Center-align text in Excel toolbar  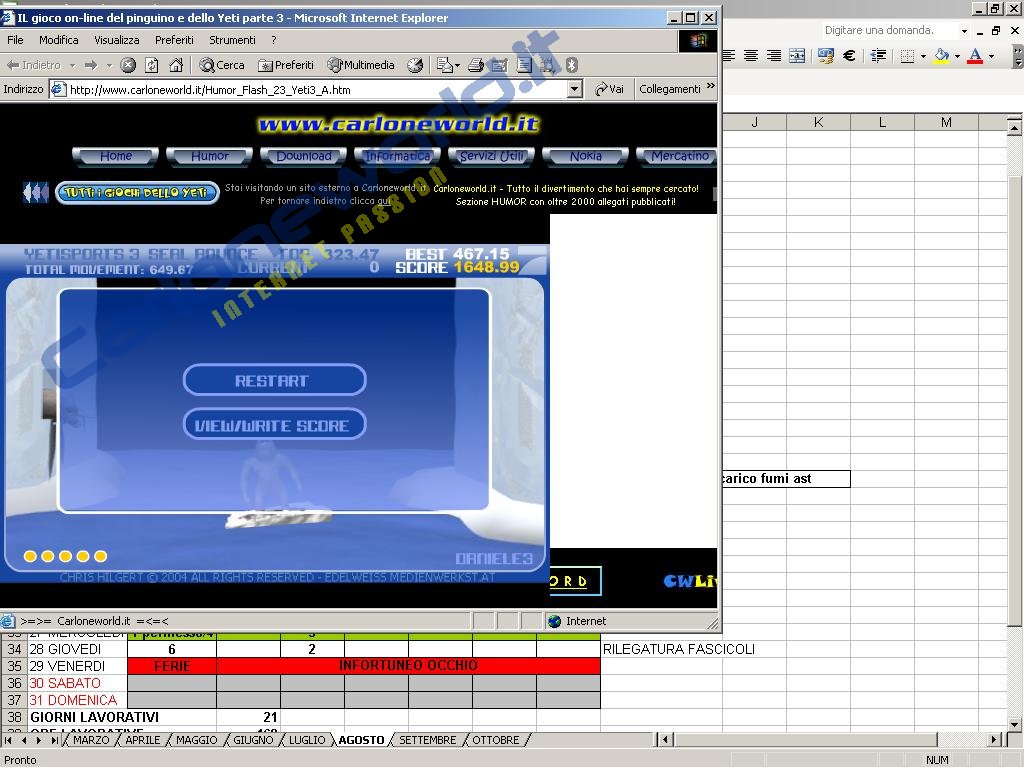(x=751, y=56)
